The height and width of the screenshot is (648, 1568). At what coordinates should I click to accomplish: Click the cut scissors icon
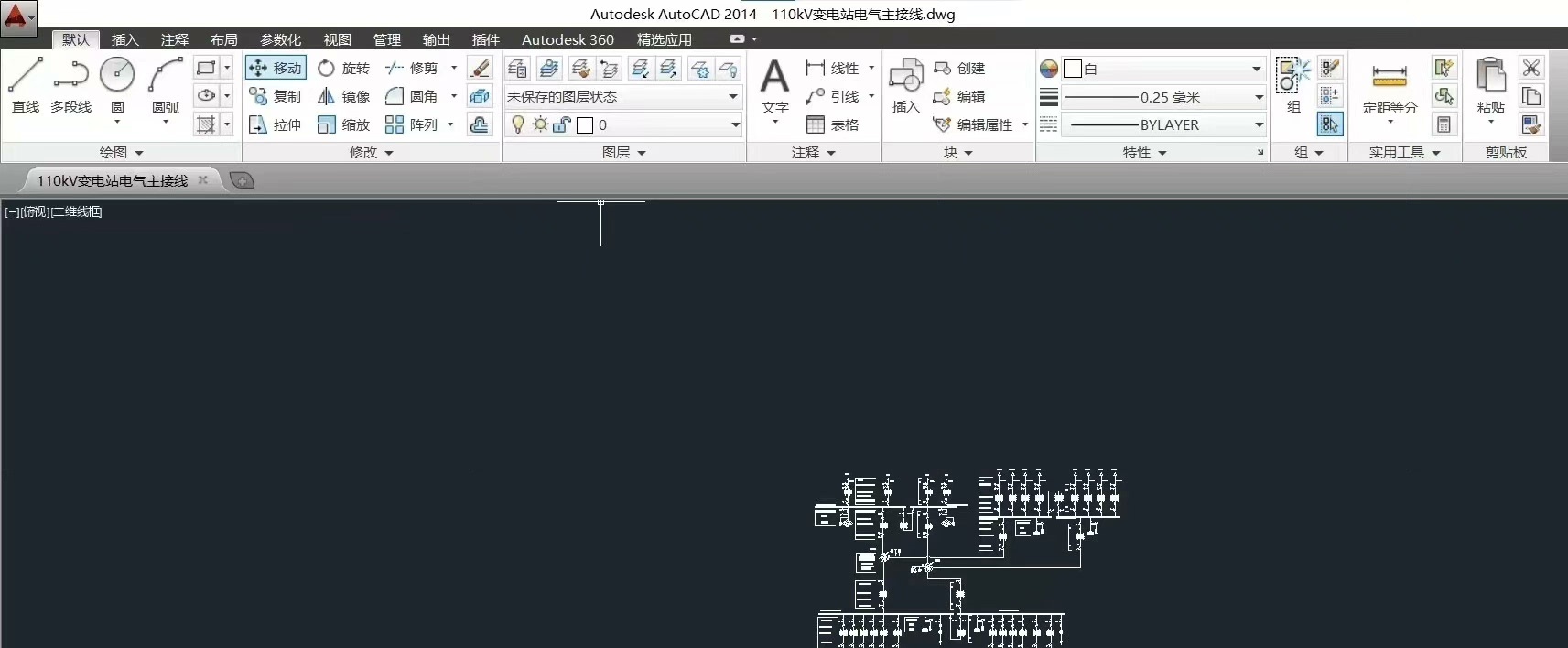pyautogui.click(x=1530, y=68)
